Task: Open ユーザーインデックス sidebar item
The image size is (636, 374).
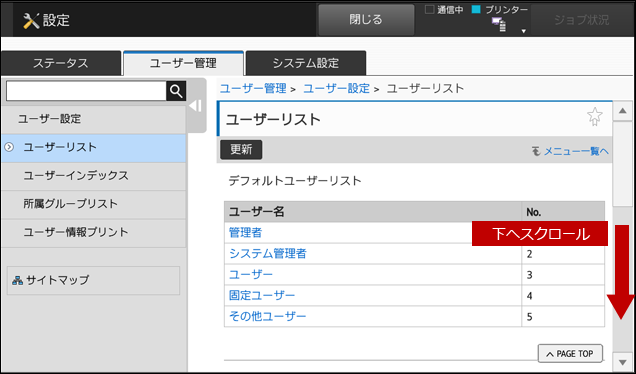Action: tap(94, 176)
